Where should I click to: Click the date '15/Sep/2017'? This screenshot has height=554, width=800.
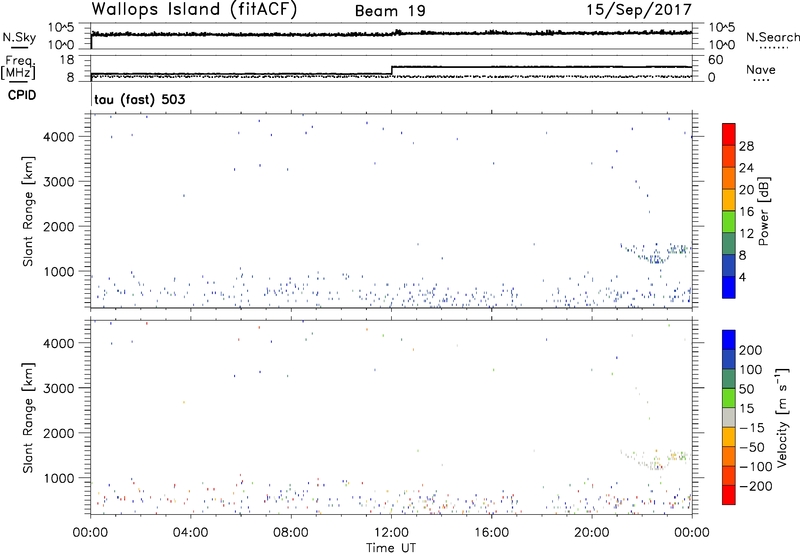pyautogui.click(x=639, y=10)
